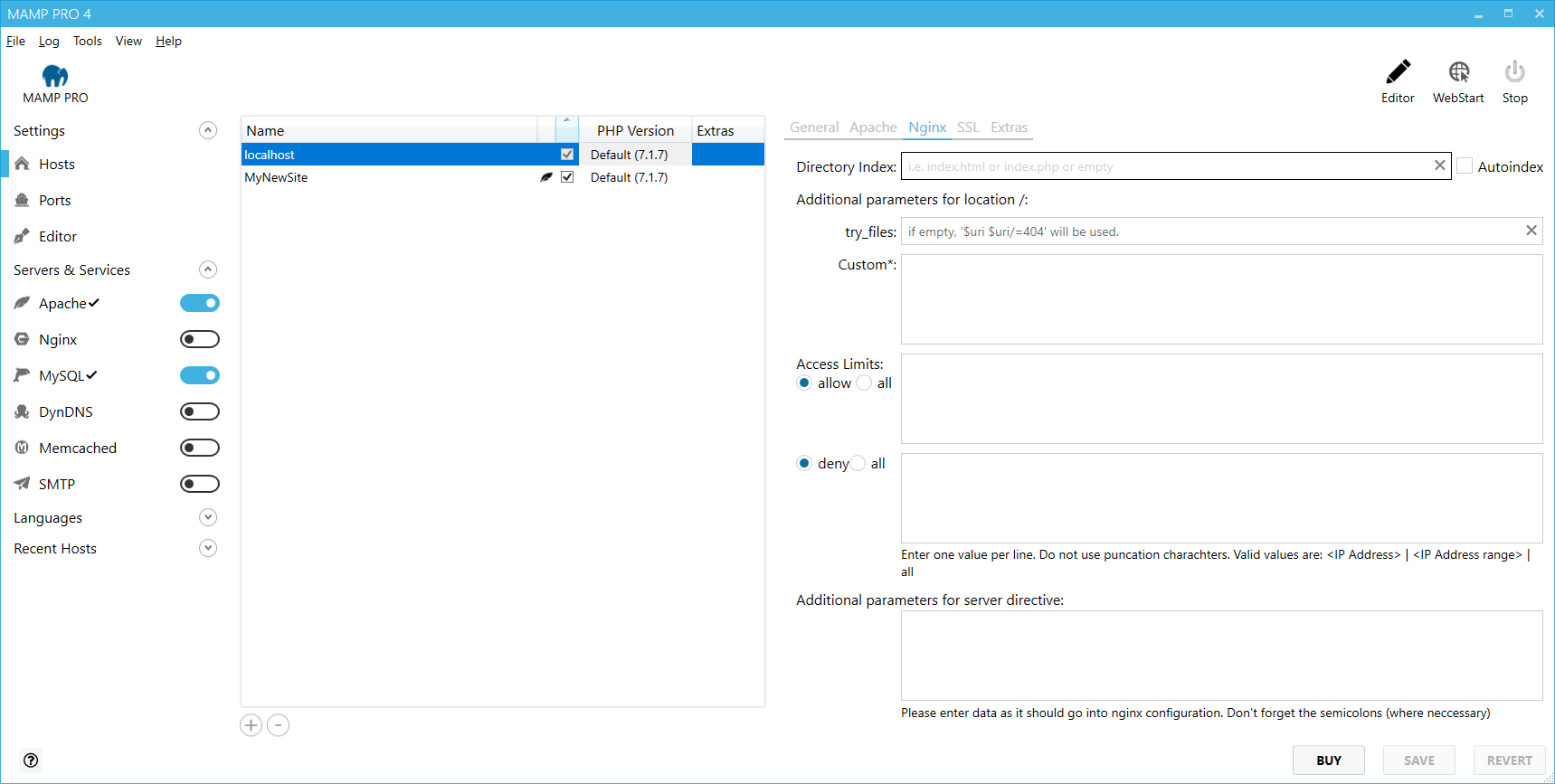Screen dimensions: 1555x784
Task: Click the PHP Version column header
Action: click(x=635, y=130)
